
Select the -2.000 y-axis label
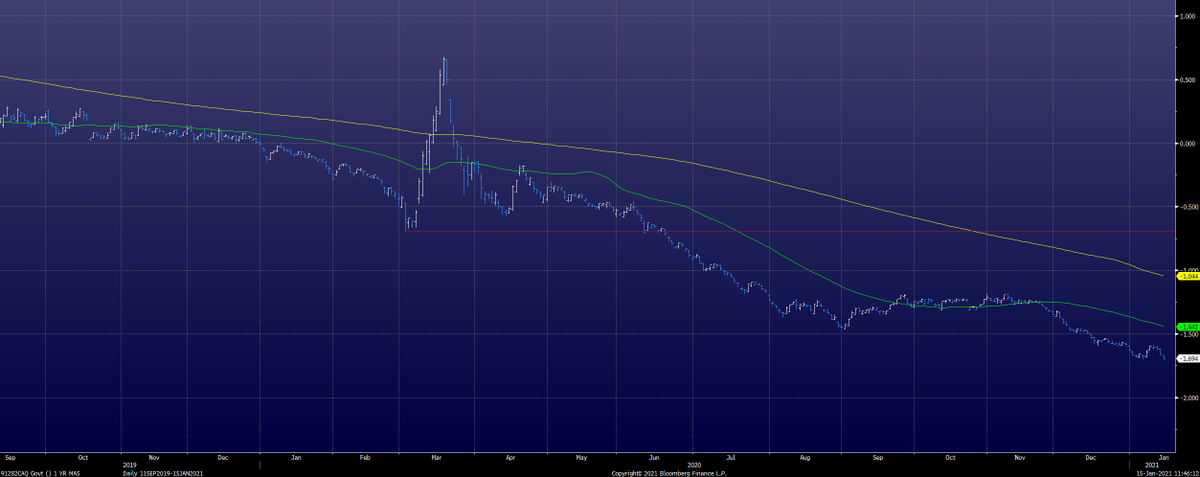point(1188,398)
